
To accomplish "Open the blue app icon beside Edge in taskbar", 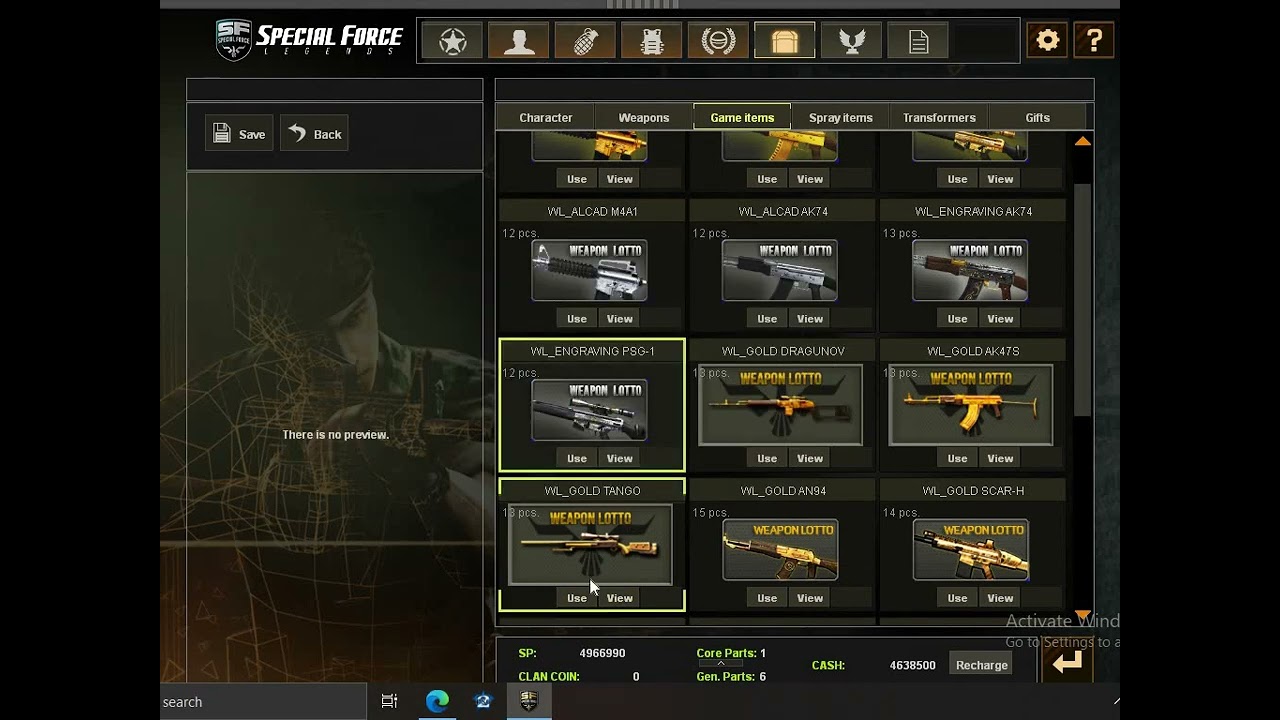I will [483, 701].
